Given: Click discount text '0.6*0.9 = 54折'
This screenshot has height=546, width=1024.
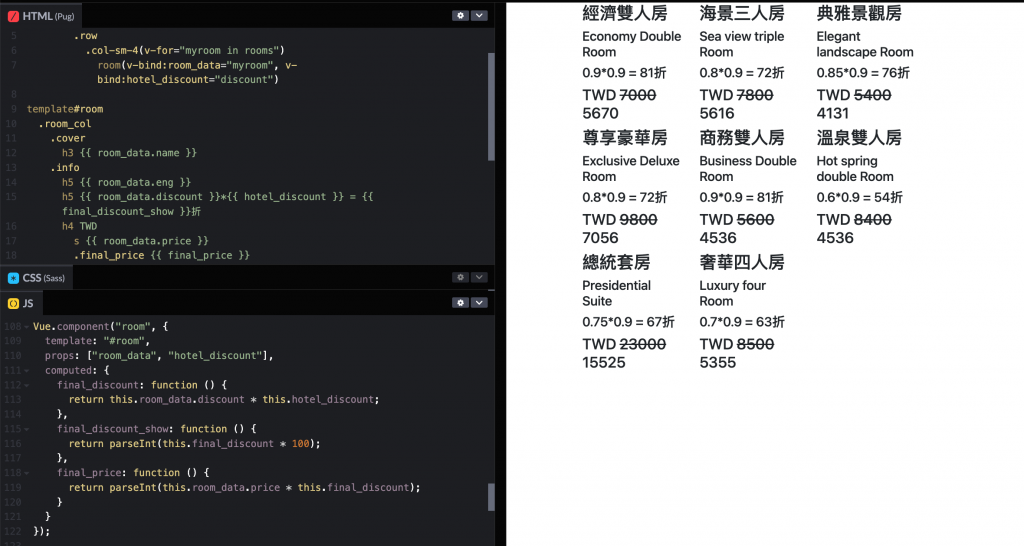Looking at the screenshot, I should (x=859, y=197).
